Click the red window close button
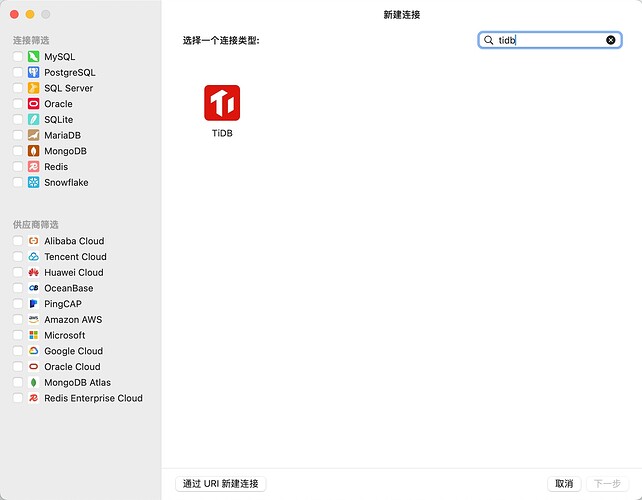Screen dimensions: 642x500 point(14,14)
